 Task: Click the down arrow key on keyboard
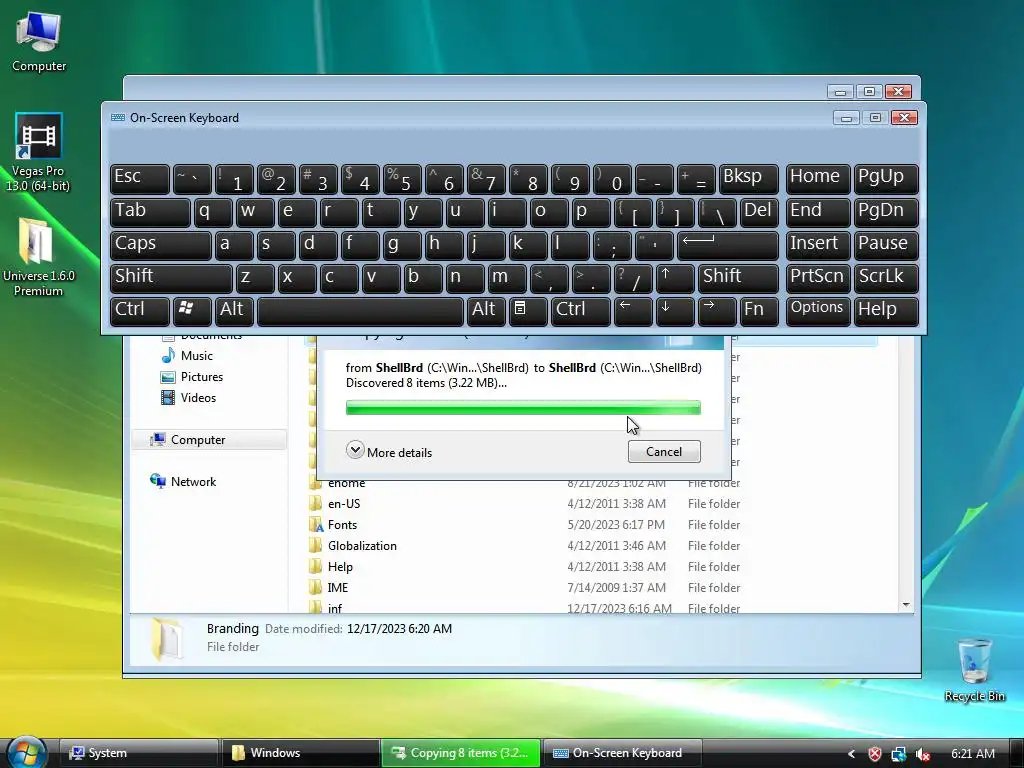(674, 311)
